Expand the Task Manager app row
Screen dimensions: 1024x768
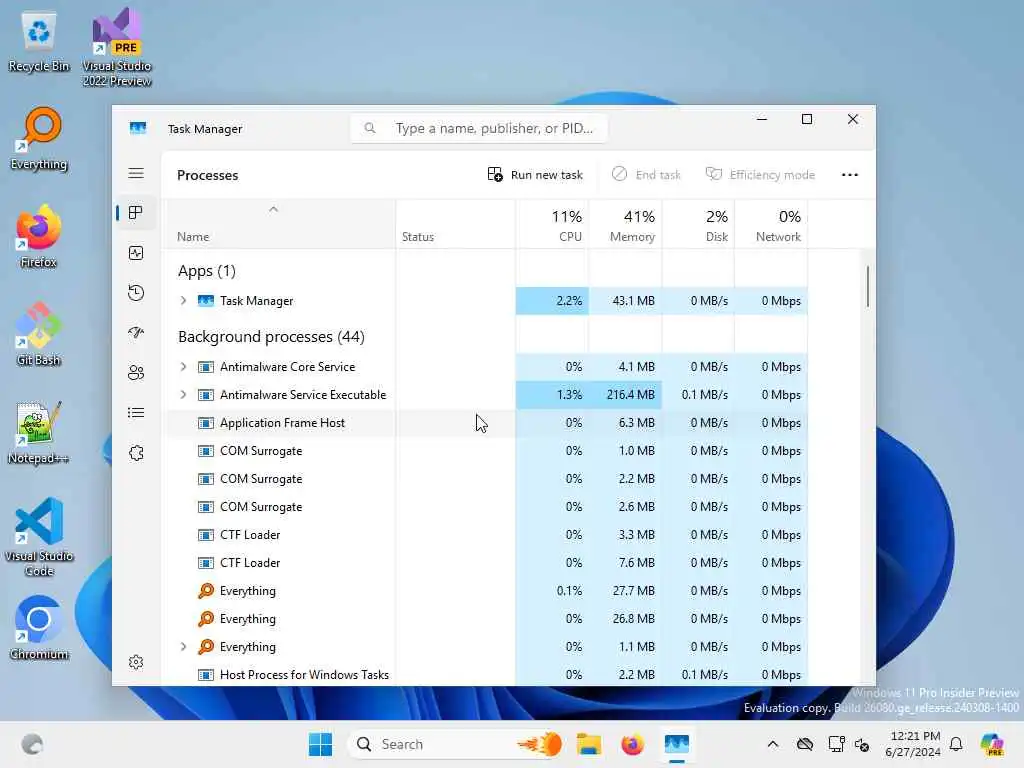click(x=184, y=300)
